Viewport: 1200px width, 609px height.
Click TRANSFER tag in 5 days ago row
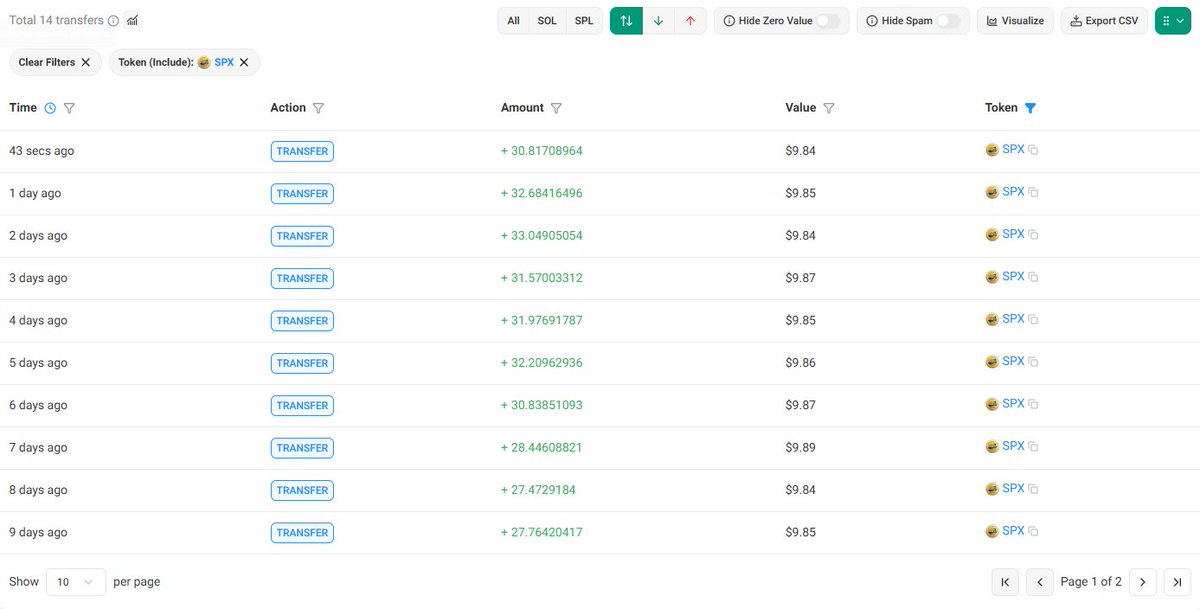tap(302, 363)
